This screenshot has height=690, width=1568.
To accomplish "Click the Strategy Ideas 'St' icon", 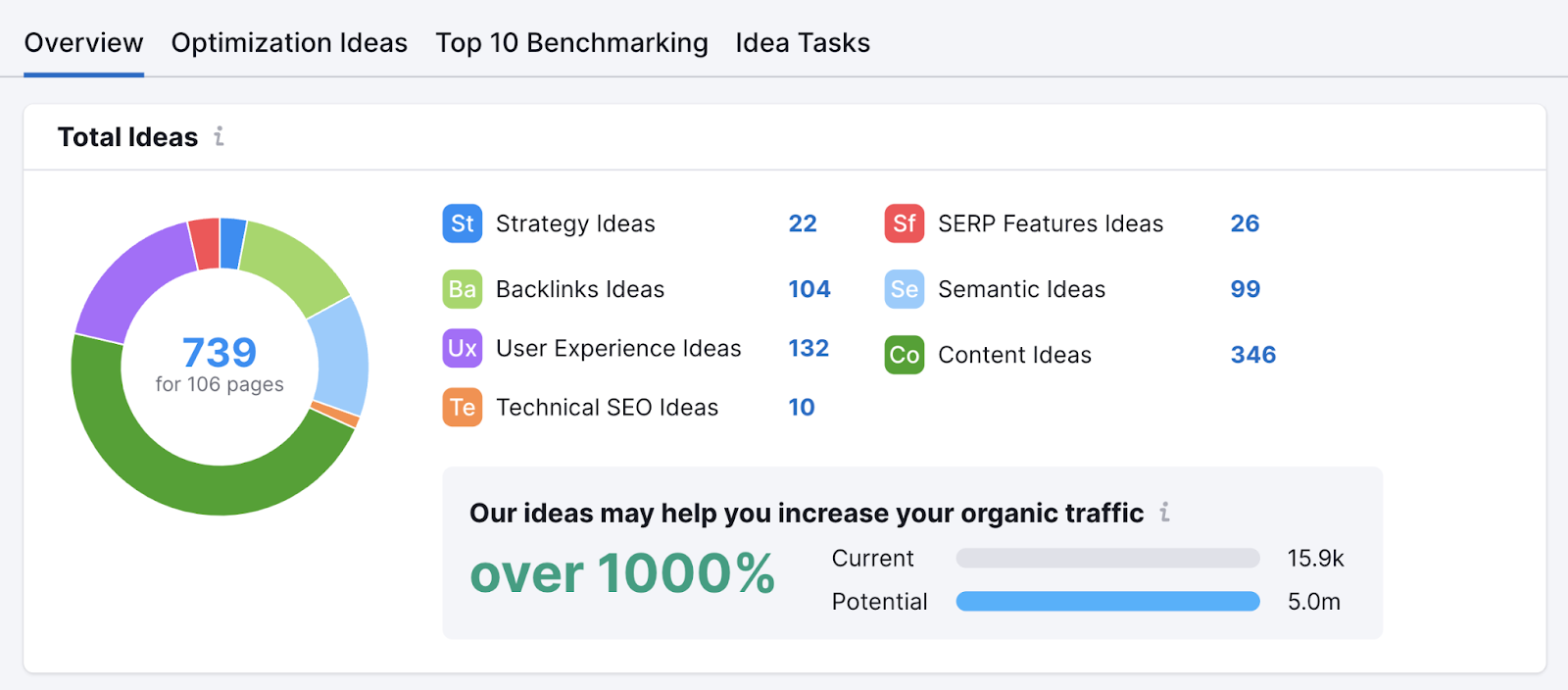I will tap(461, 223).
